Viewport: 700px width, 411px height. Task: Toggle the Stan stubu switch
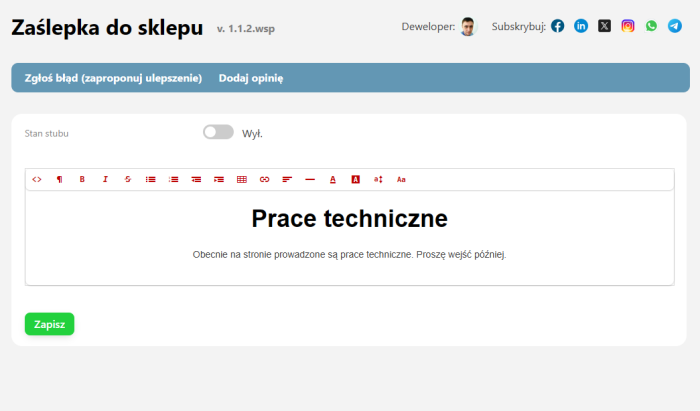click(x=217, y=132)
